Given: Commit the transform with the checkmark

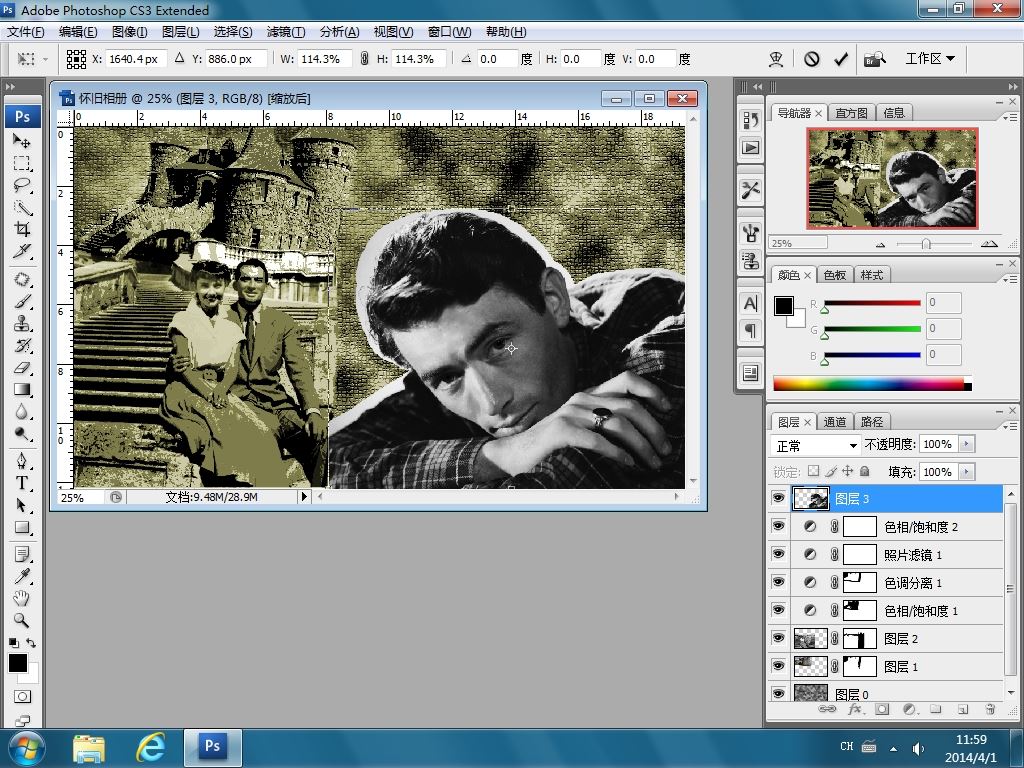Looking at the screenshot, I should pyautogui.click(x=840, y=59).
